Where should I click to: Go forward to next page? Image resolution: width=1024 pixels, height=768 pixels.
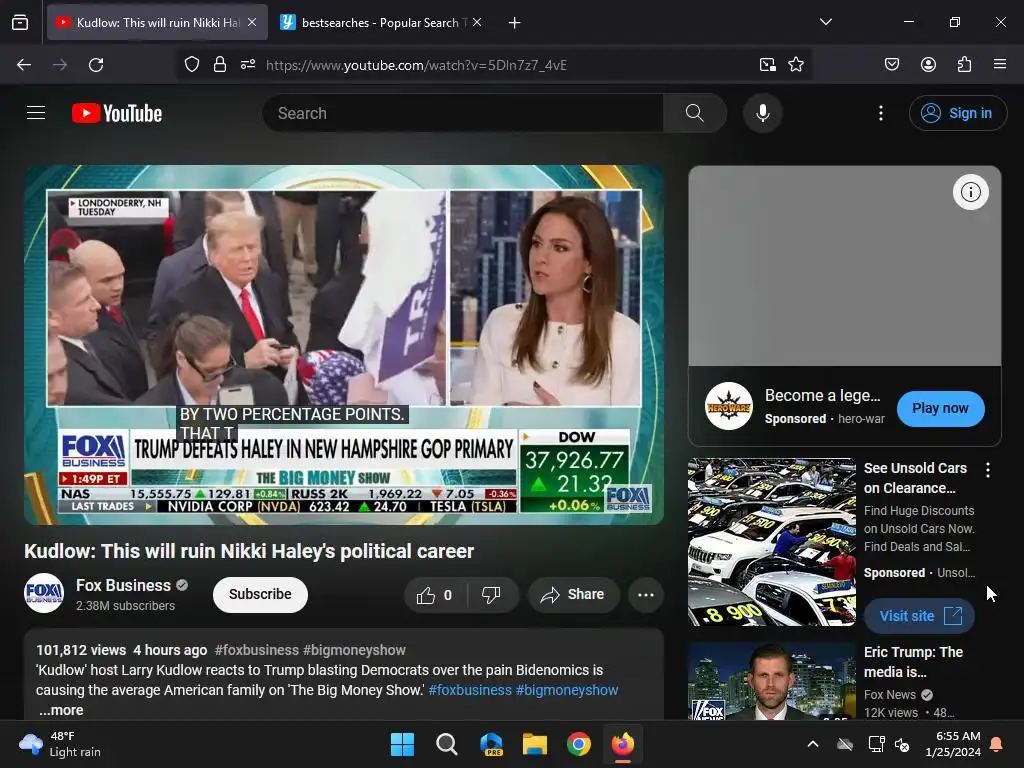[60, 65]
